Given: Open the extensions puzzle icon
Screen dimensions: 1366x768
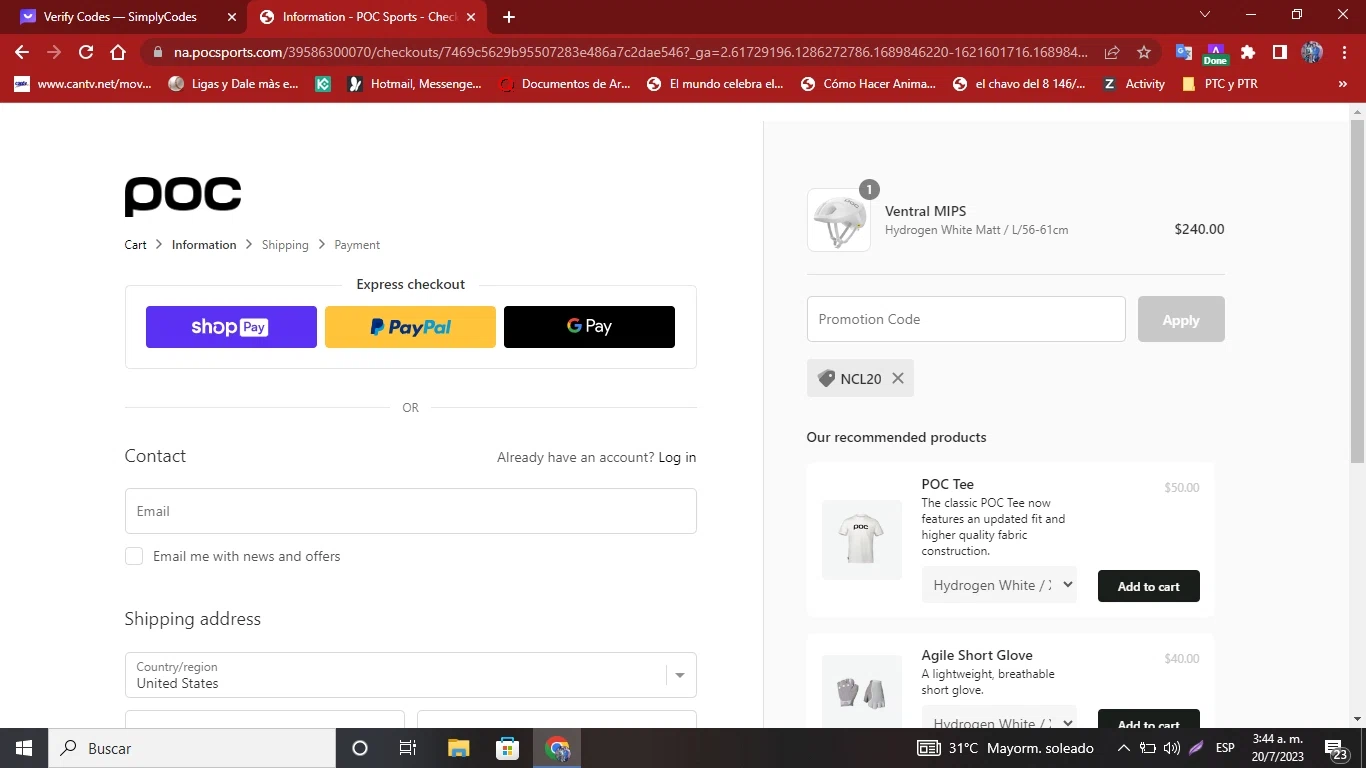Looking at the screenshot, I should (1247, 52).
